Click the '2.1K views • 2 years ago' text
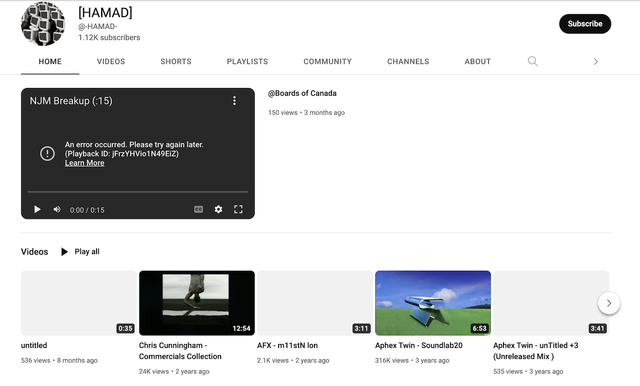Image resolution: width=640 pixels, height=386 pixels. click(293, 361)
